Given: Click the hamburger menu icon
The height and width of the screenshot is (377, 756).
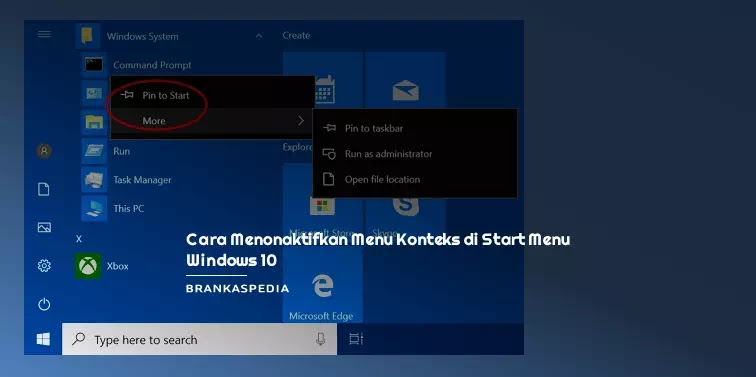Looking at the screenshot, I should (x=44, y=34).
